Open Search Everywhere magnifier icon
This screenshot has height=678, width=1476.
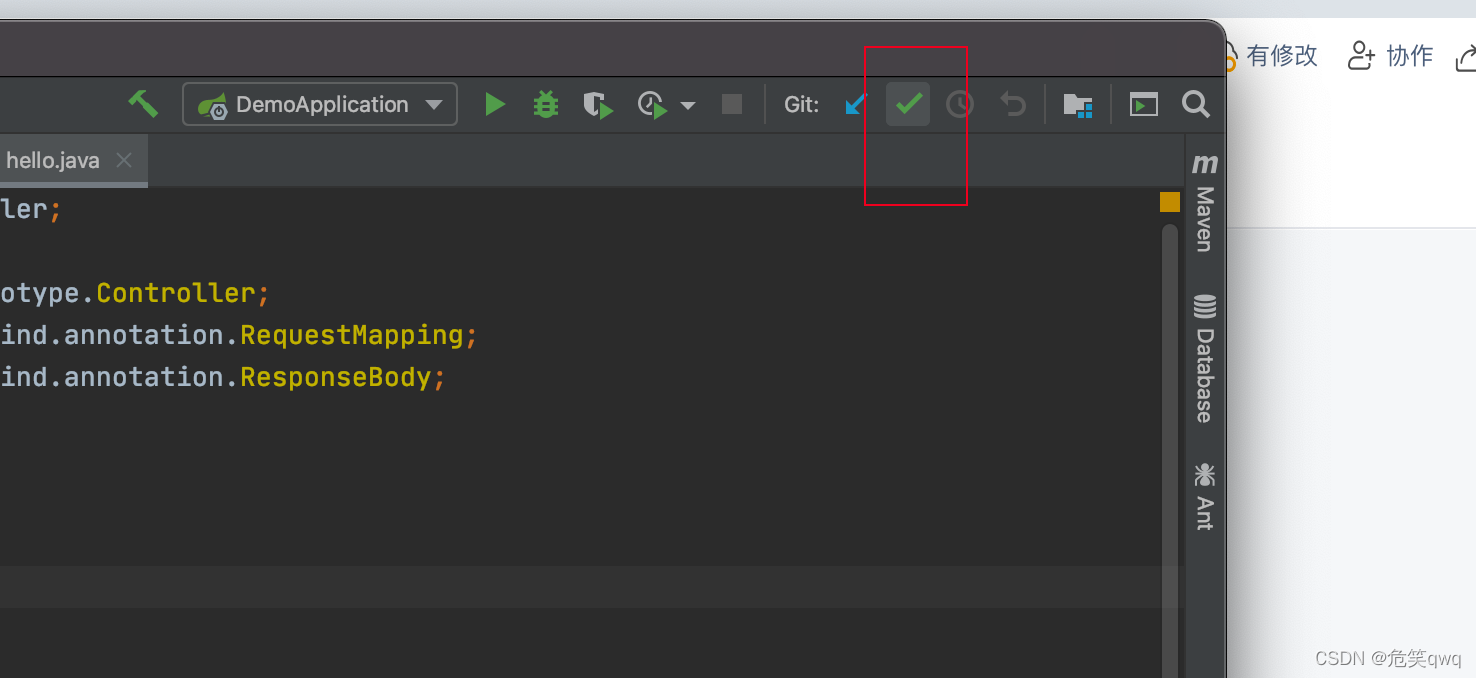[x=1196, y=104]
